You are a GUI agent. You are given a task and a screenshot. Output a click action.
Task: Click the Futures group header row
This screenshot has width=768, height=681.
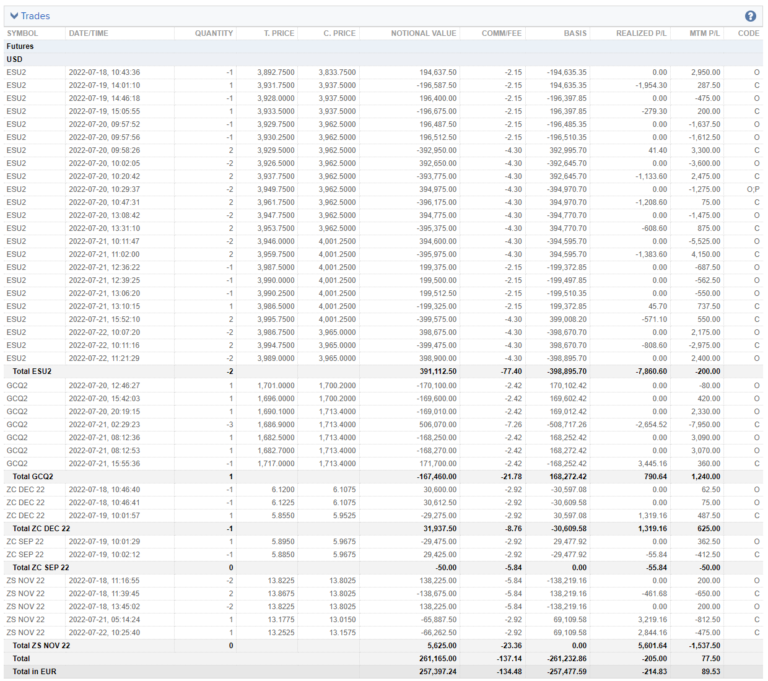[x=20, y=46]
